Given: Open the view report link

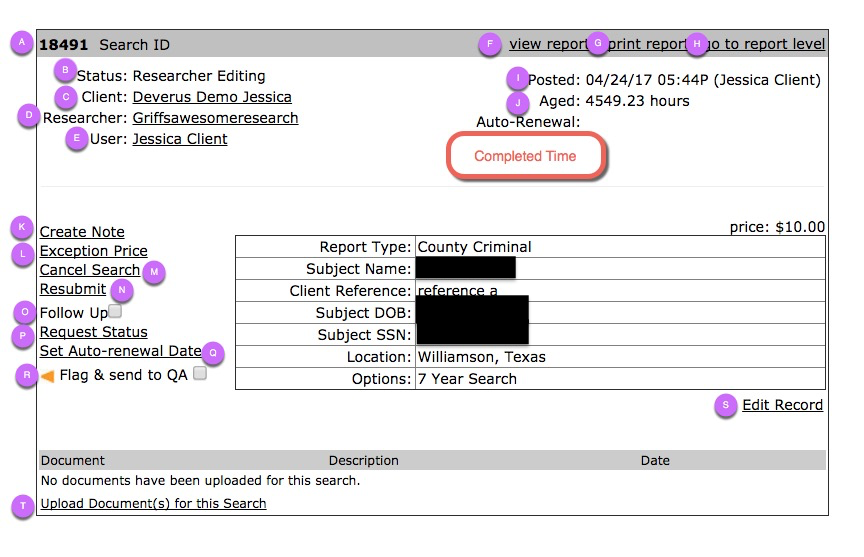Looking at the screenshot, I should [x=548, y=44].
